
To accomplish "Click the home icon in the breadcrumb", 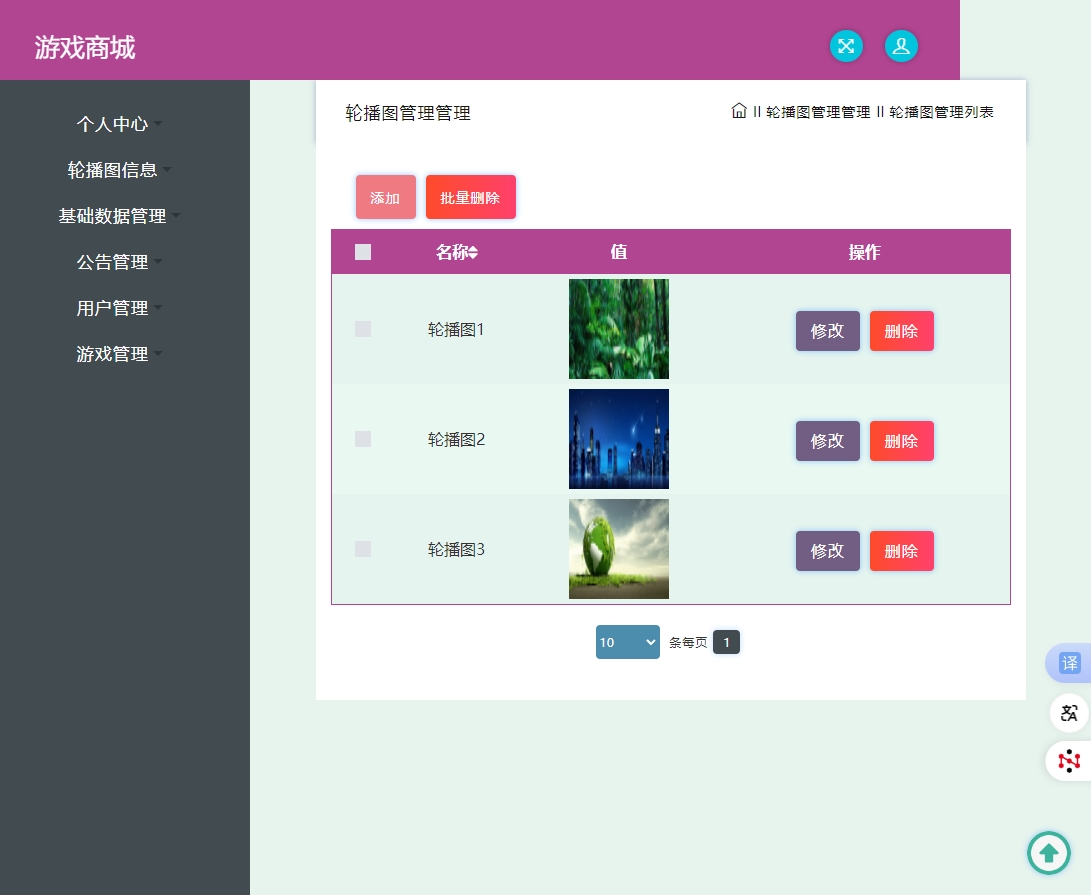I will [x=739, y=111].
